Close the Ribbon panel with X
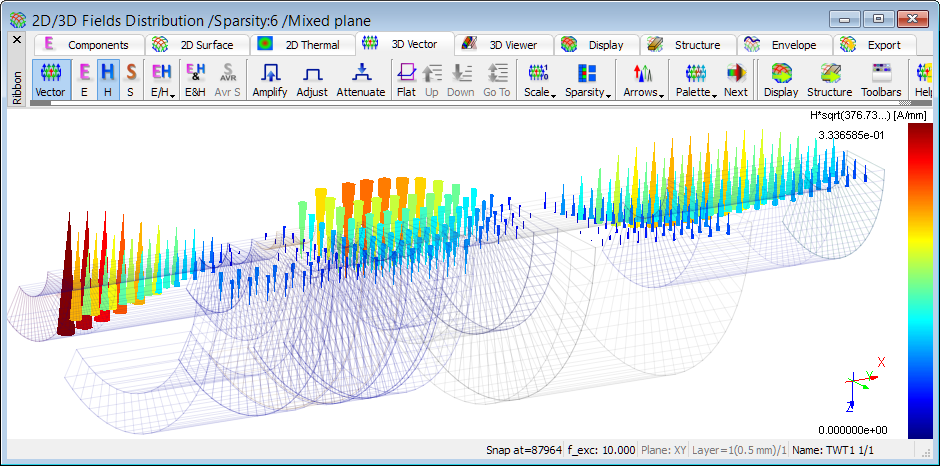 point(16,40)
